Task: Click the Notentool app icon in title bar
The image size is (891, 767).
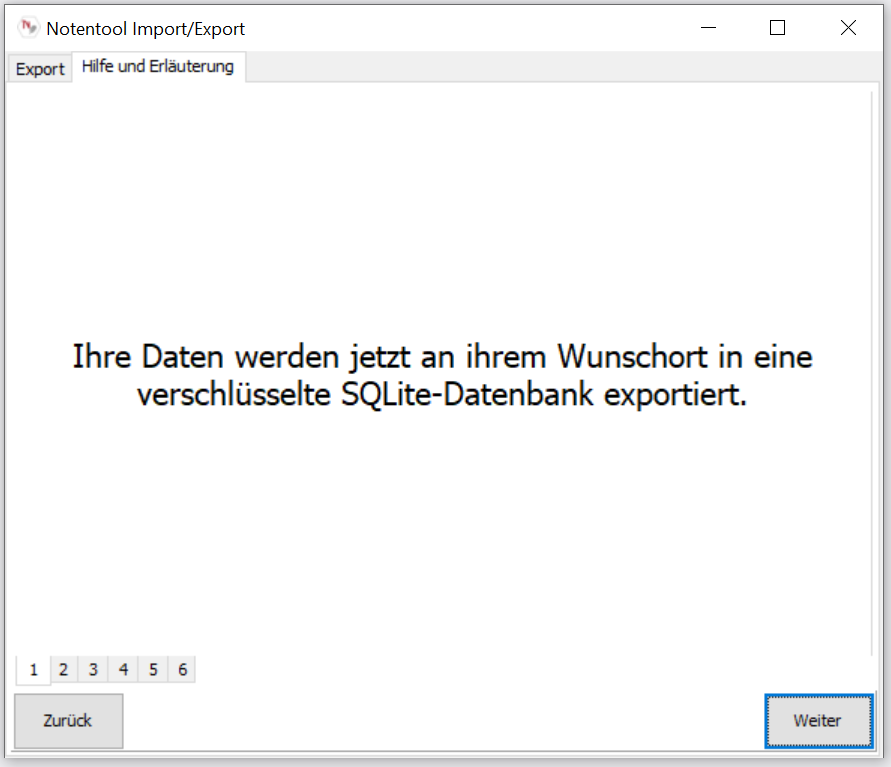Action: [x=28, y=27]
